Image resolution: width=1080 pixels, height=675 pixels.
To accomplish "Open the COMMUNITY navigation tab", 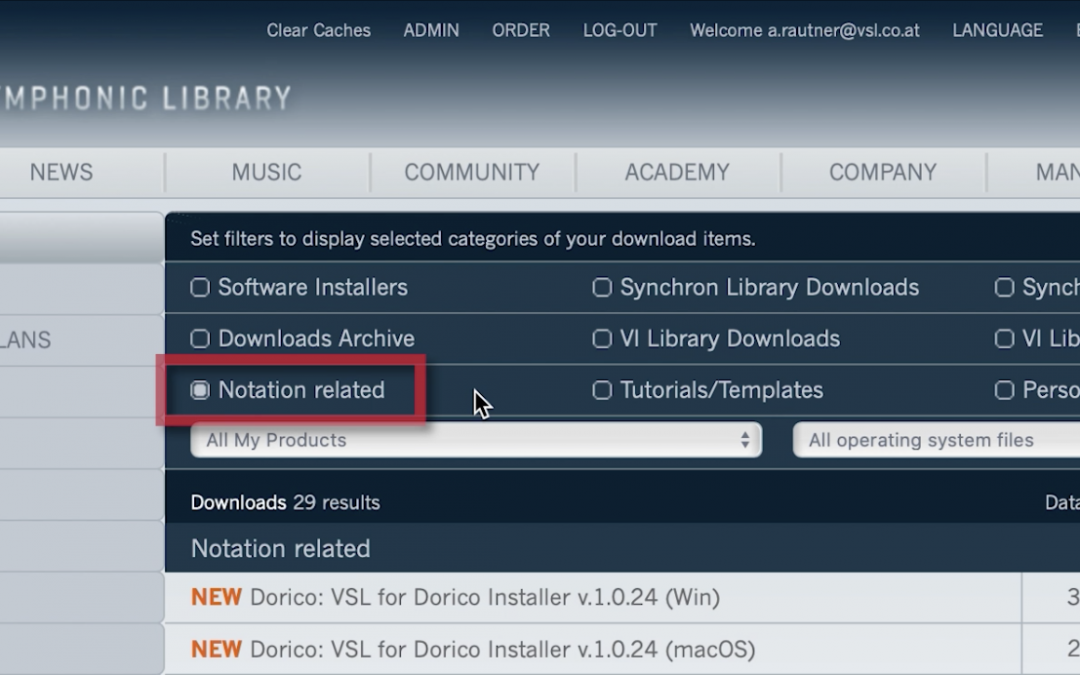I will [x=472, y=172].
